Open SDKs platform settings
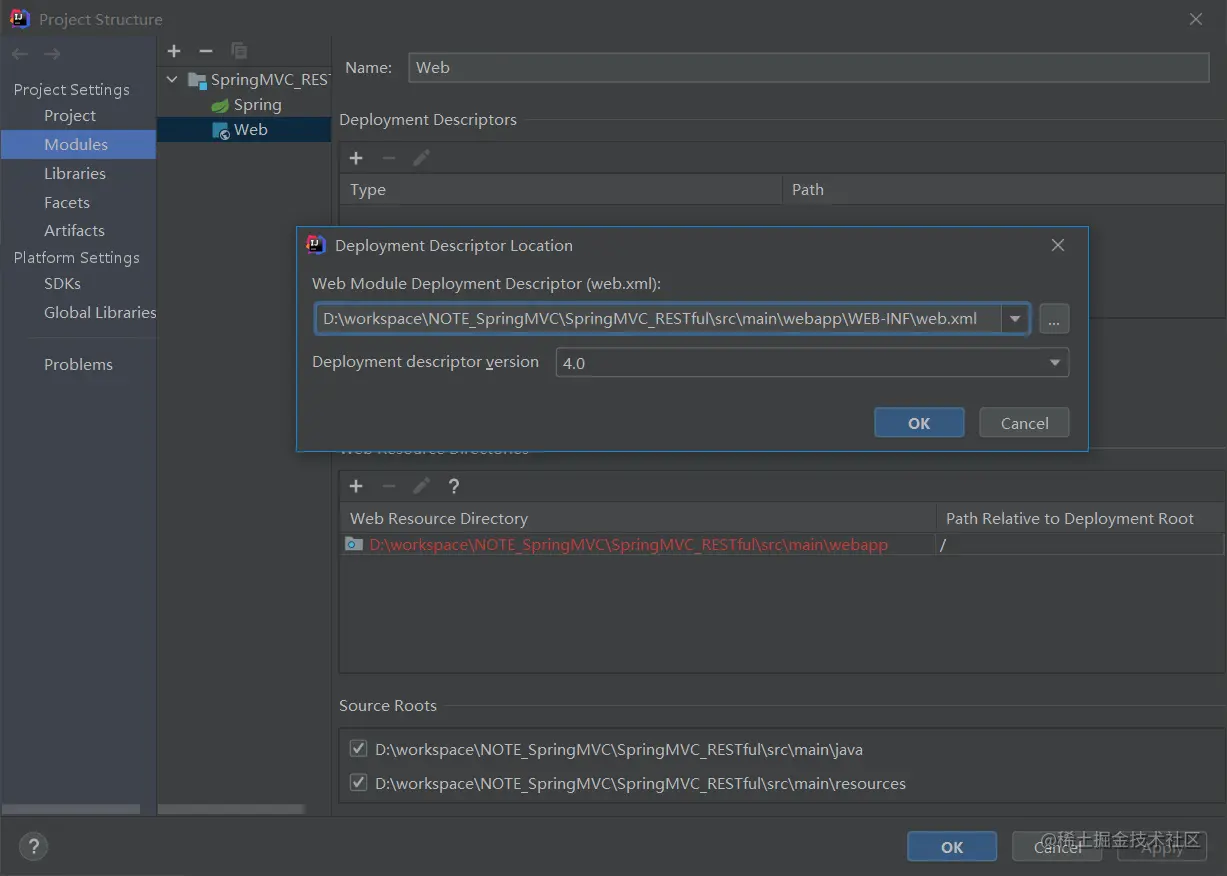Viewport: 1227px width, 876px height. coord(62,284)
